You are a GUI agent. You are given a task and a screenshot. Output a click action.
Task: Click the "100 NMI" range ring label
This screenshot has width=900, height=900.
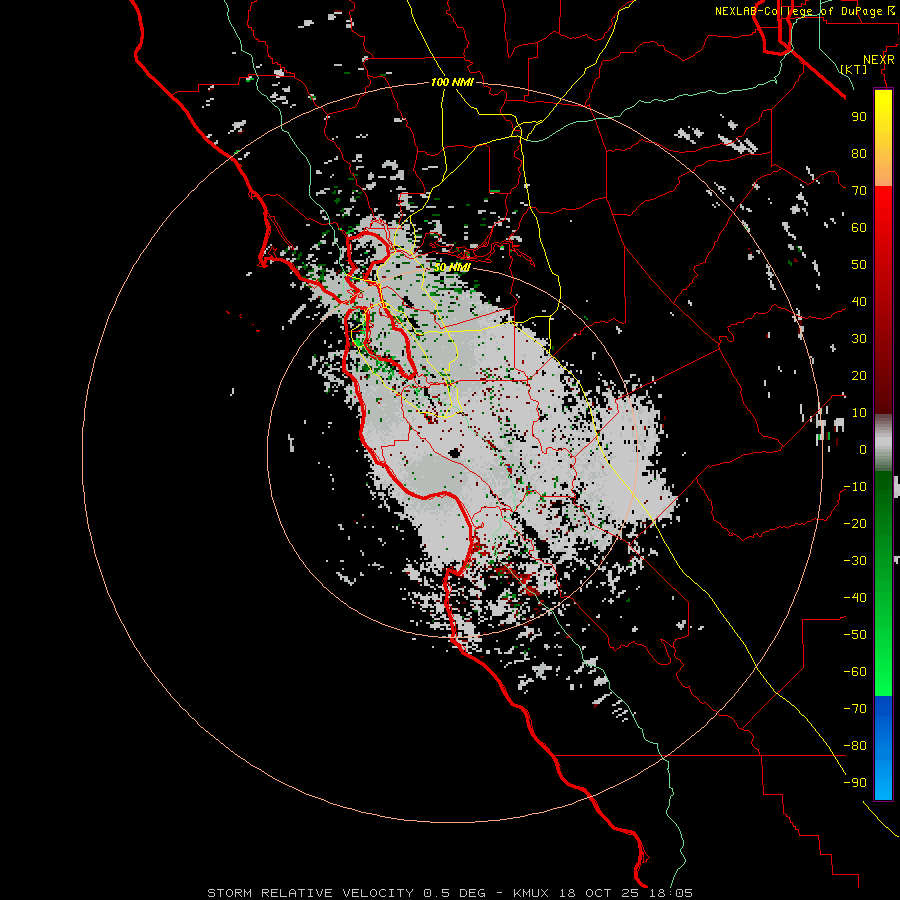click(x=452, y=83)
